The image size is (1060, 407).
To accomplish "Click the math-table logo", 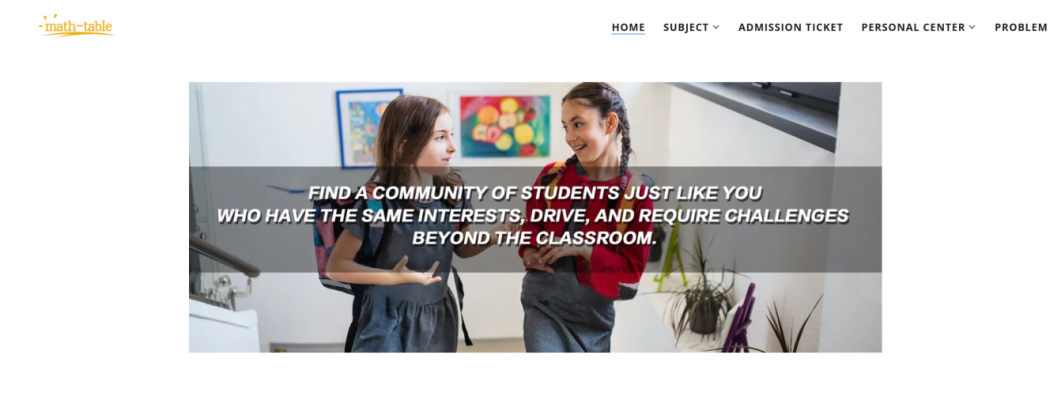I will (x=77, y=26).
